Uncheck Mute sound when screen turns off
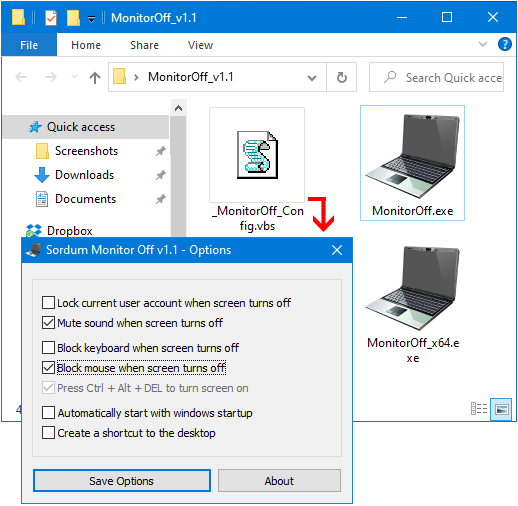This screenshot has width=518, height=506. coord(49,323)
